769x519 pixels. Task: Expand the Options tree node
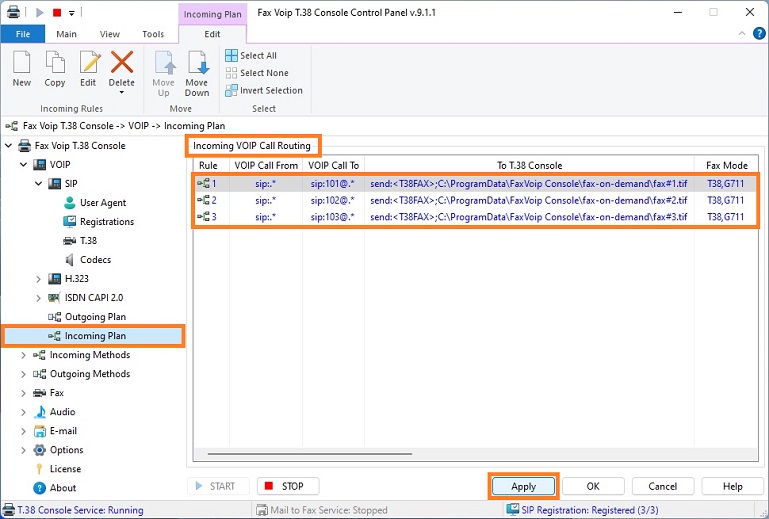23,450
